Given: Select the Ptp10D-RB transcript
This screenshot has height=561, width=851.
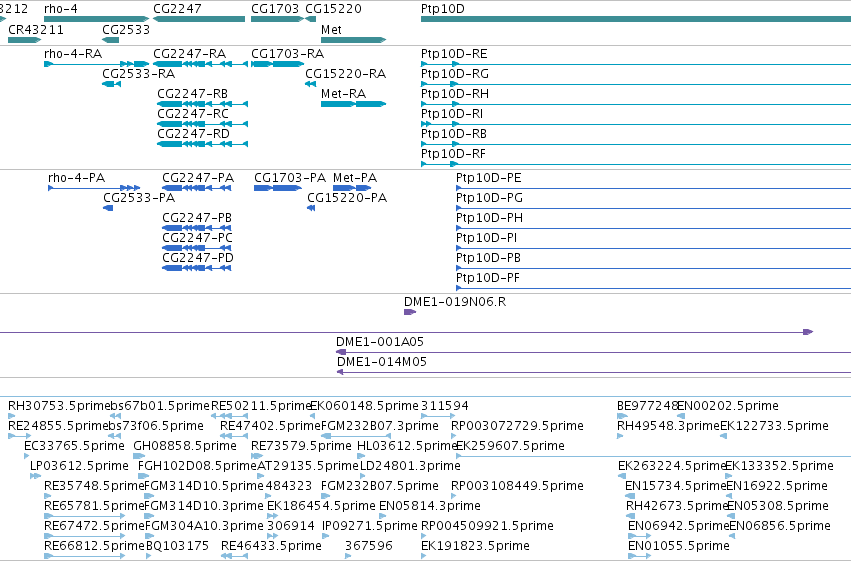Looking at the screenshot, I should click(636, 144).
